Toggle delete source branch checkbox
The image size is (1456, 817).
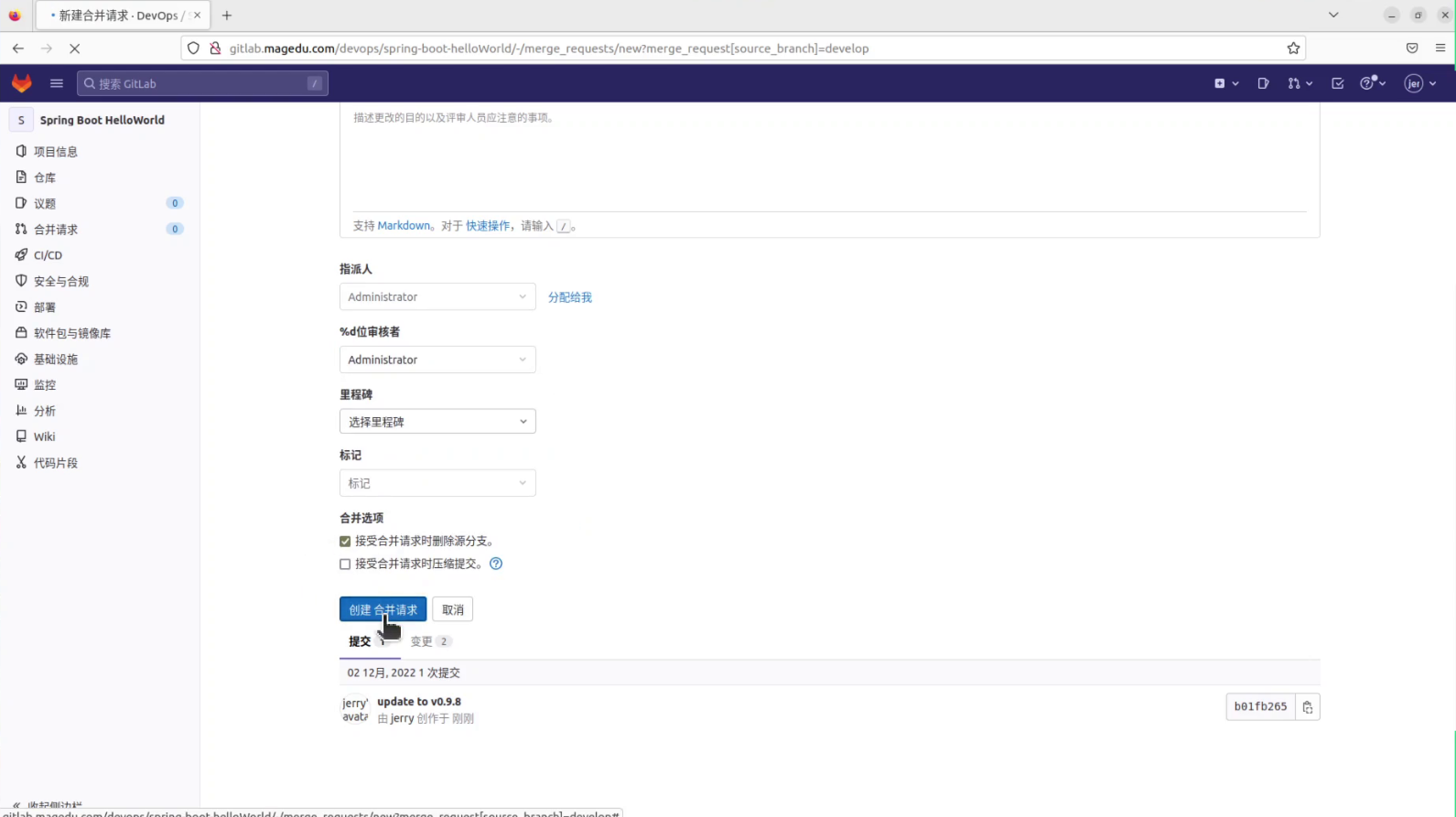pyautogui.click(x=345, y=542)
